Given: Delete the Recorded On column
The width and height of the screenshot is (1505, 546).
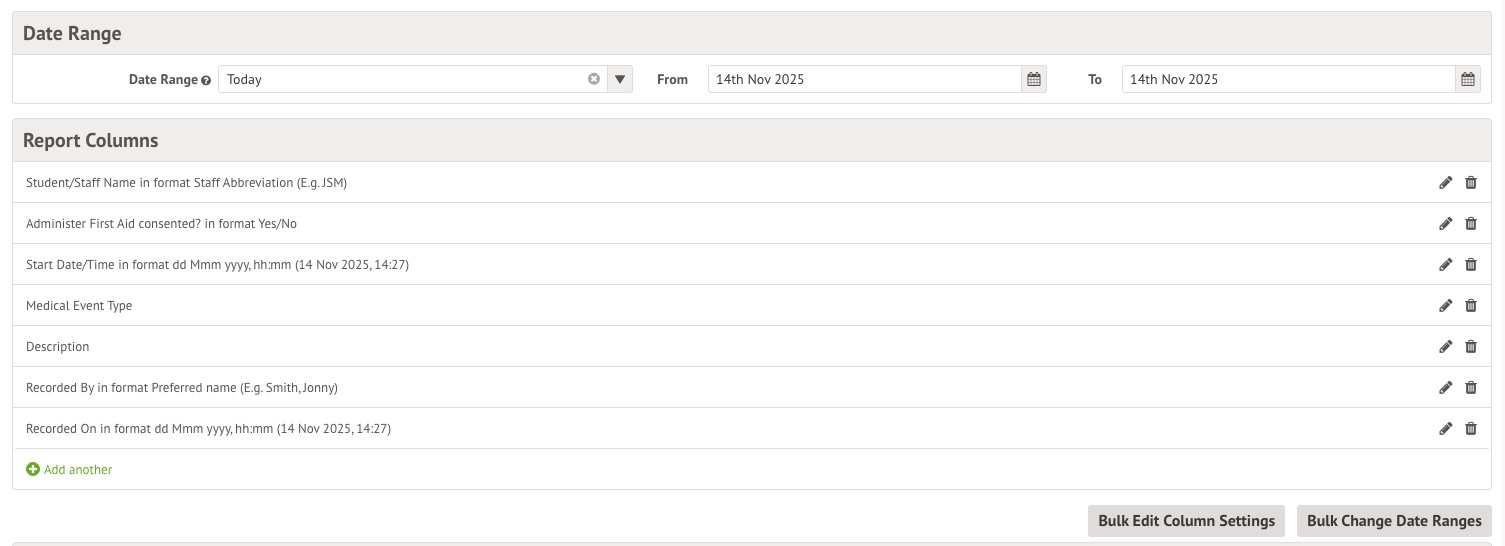Looking at the screenshot, I should point(1470,429).
